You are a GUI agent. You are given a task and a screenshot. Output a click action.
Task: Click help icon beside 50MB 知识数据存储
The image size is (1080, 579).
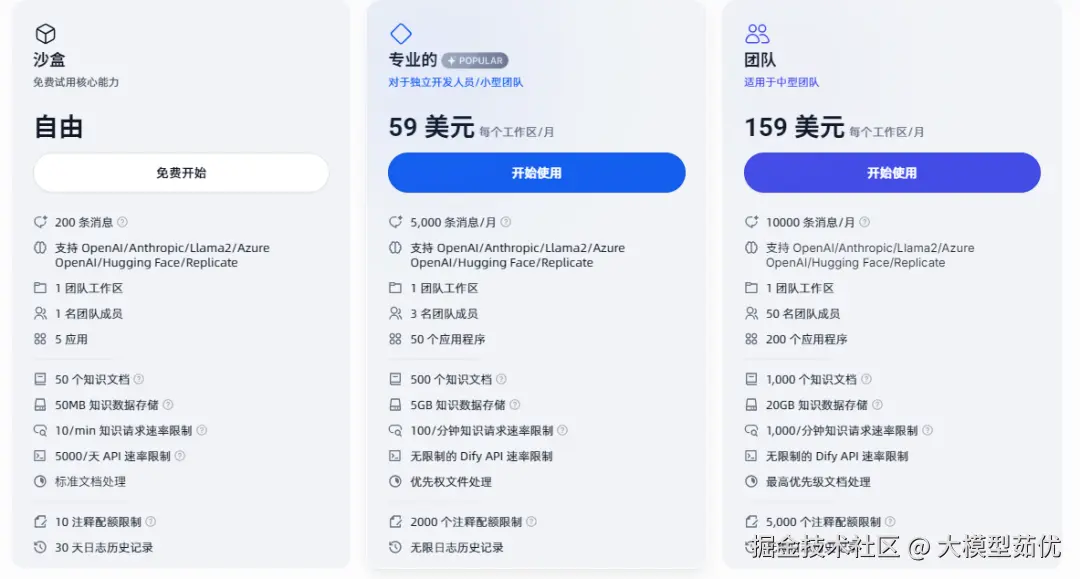point(168,405)
